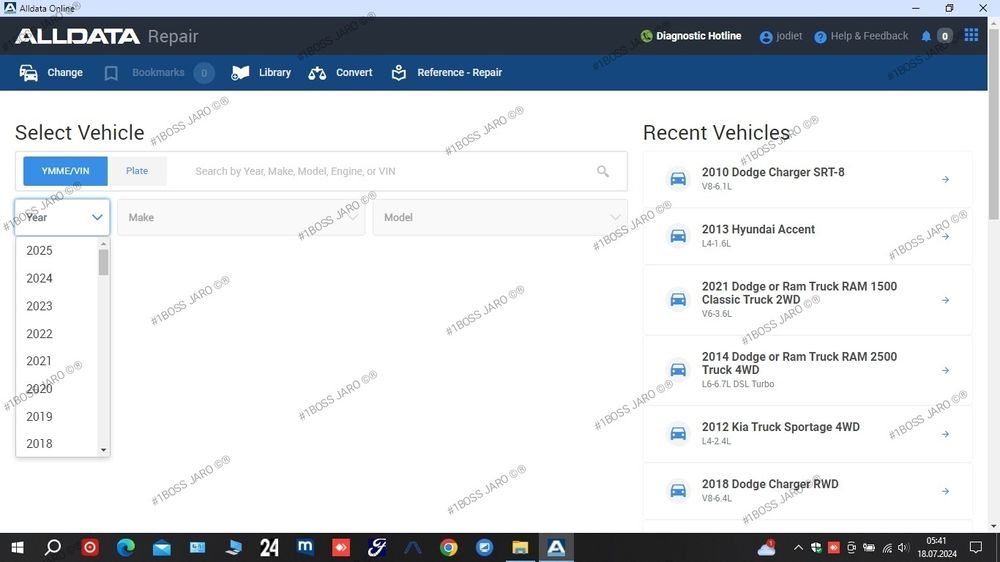The image size is (1000, 562).
Task: Launch Microsoft Edge from taskbar
Action: tap(126, 547)
